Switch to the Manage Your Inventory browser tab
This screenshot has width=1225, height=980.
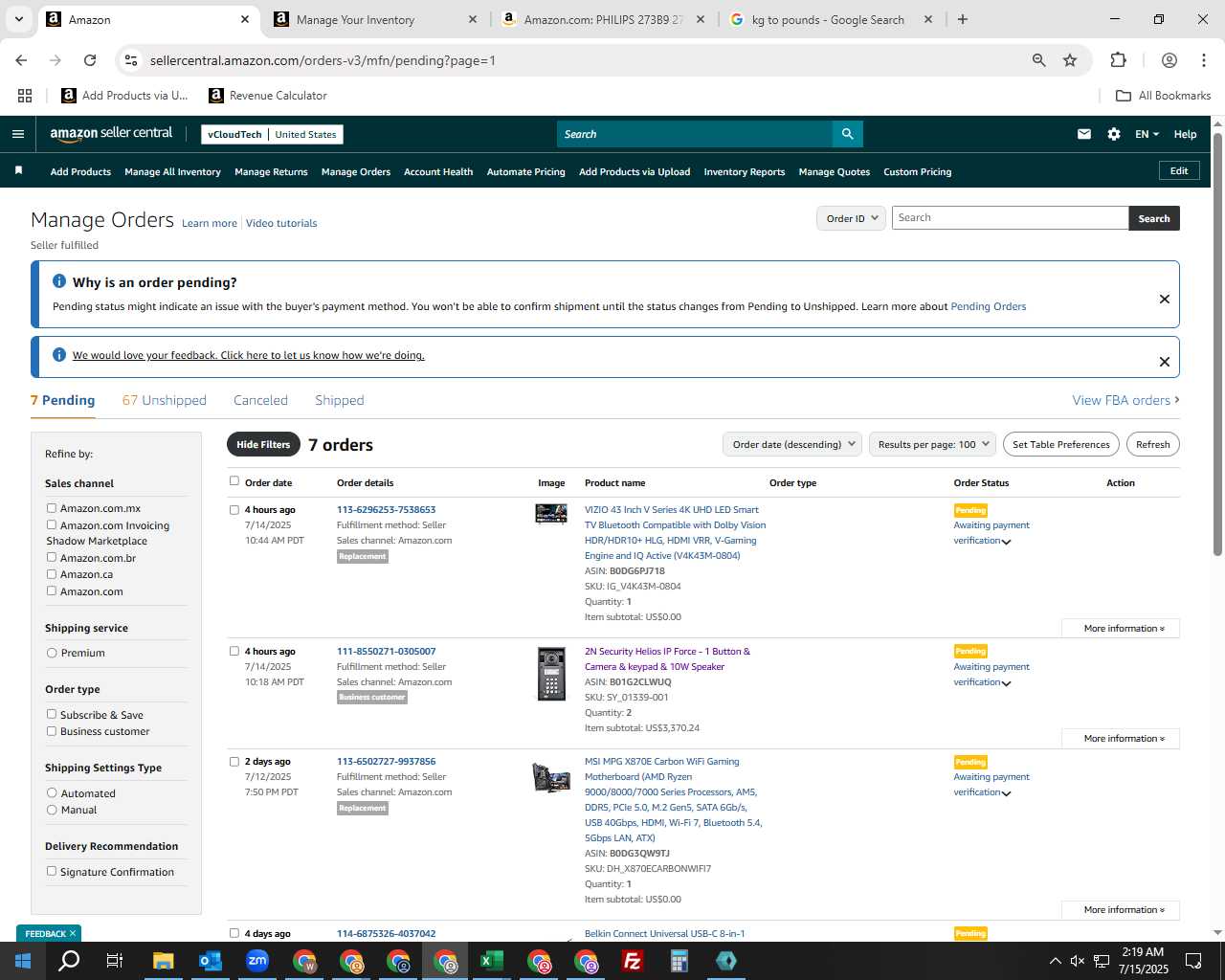[373, 19]
